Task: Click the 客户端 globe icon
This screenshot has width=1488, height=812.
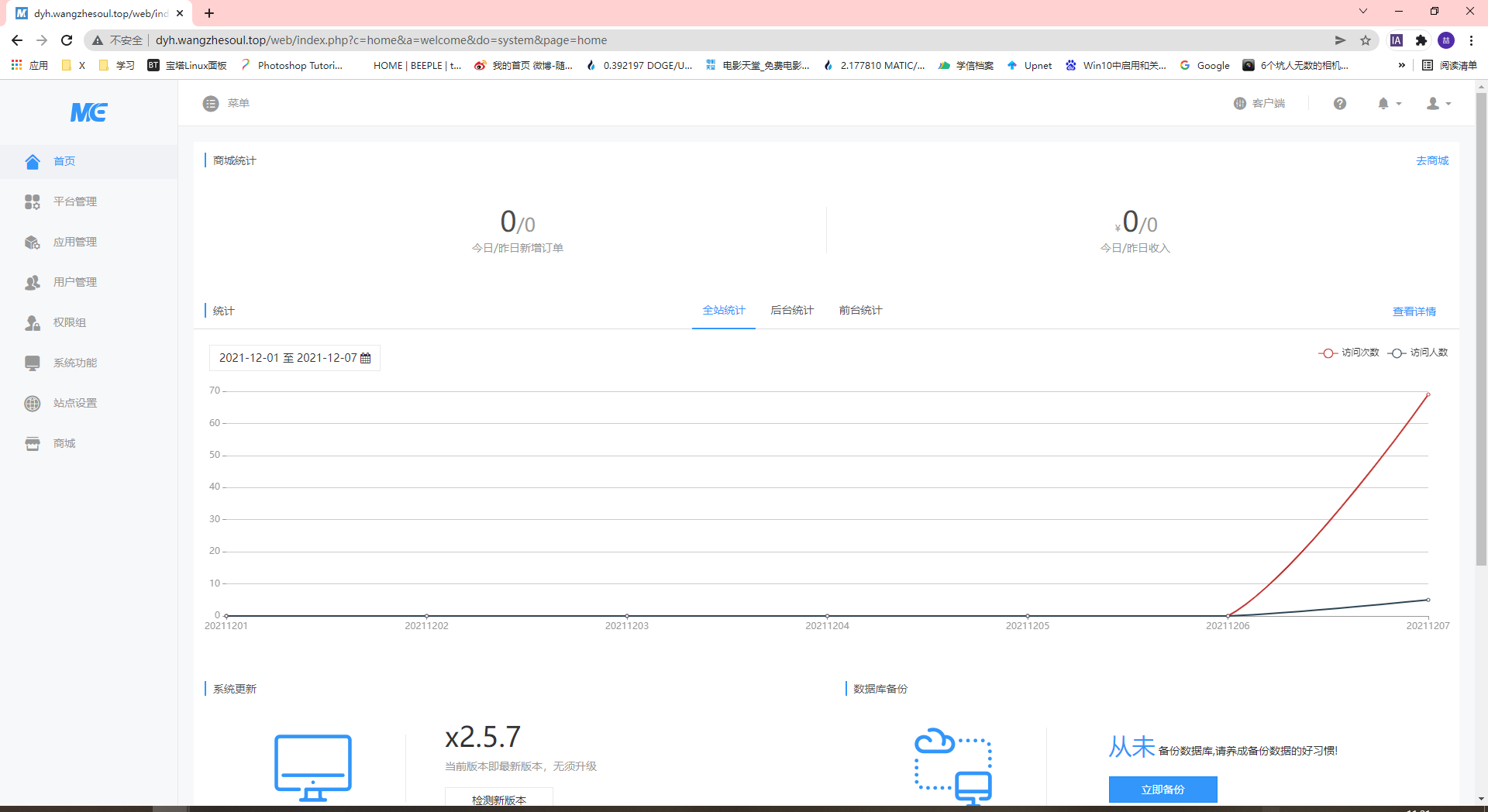Action: [x=1240, y=103]
